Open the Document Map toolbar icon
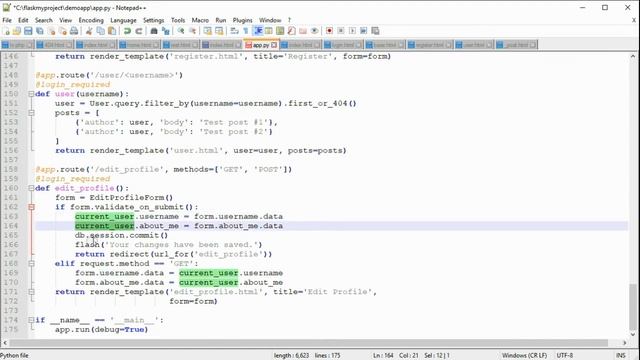This screenshot has width=640, height=360. pos(280,31)
